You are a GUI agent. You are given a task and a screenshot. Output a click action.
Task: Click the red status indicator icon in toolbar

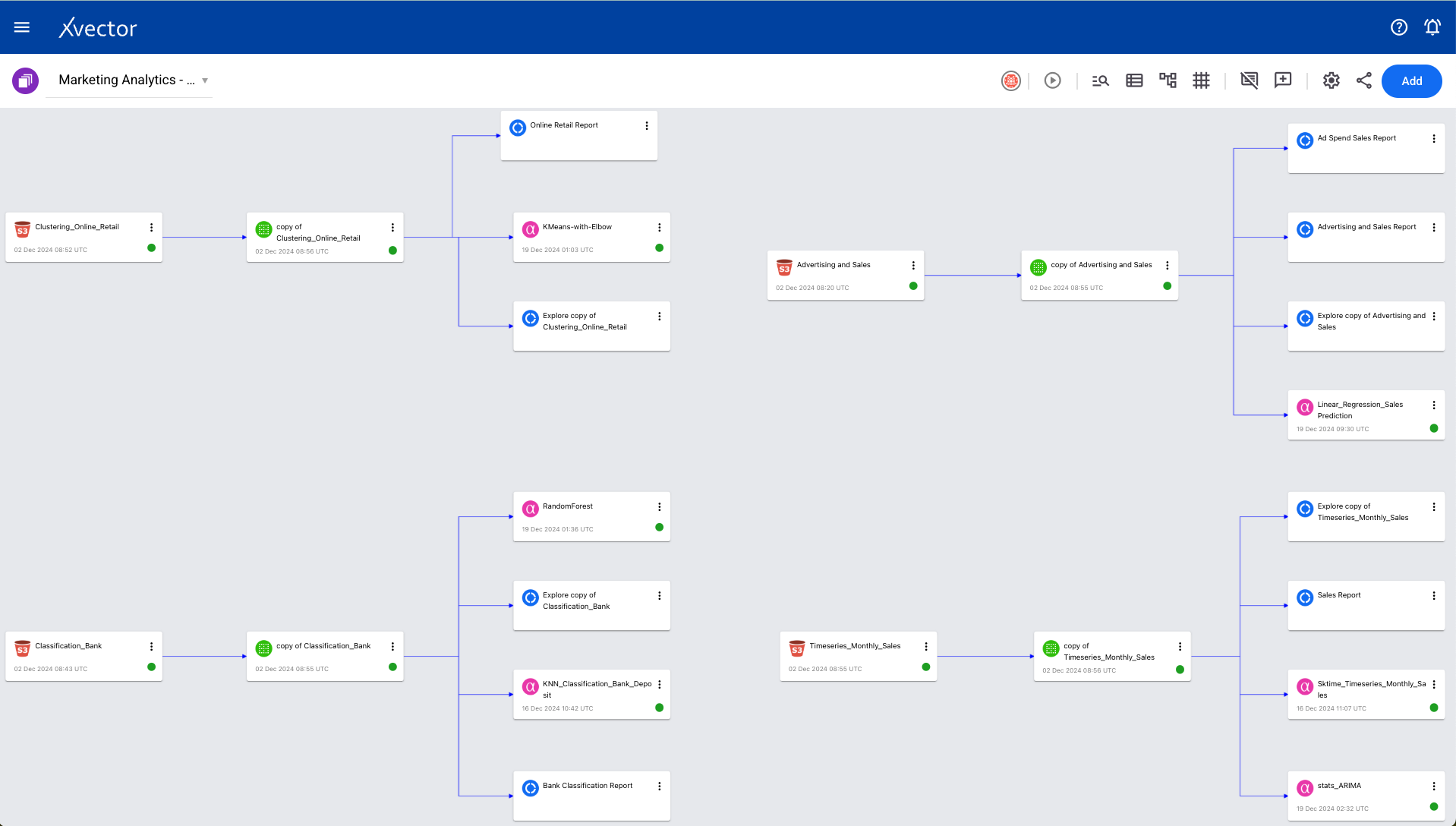[x=1010, y=80]
